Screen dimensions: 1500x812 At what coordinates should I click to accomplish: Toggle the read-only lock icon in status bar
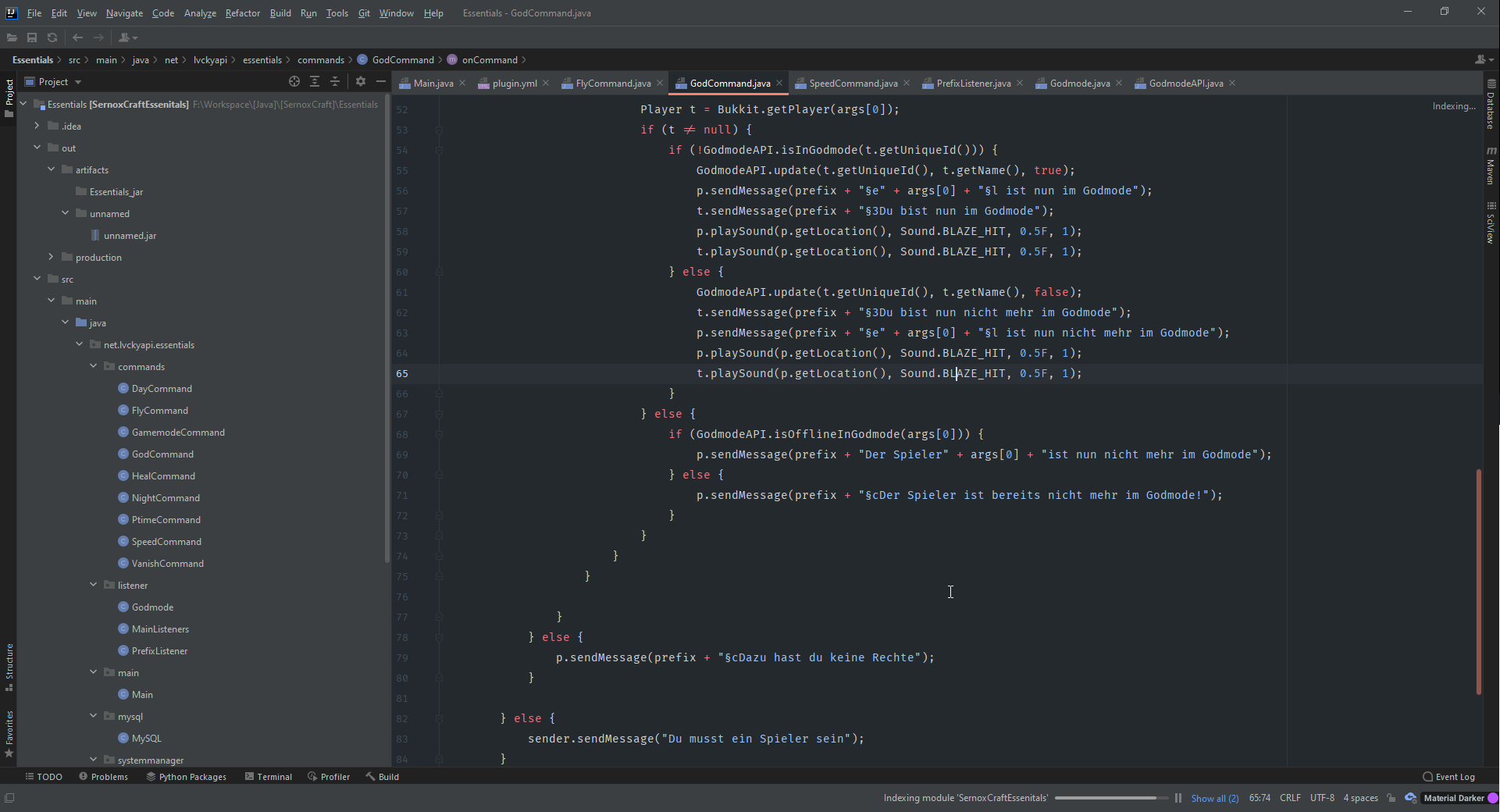[x=1391, y=798]
